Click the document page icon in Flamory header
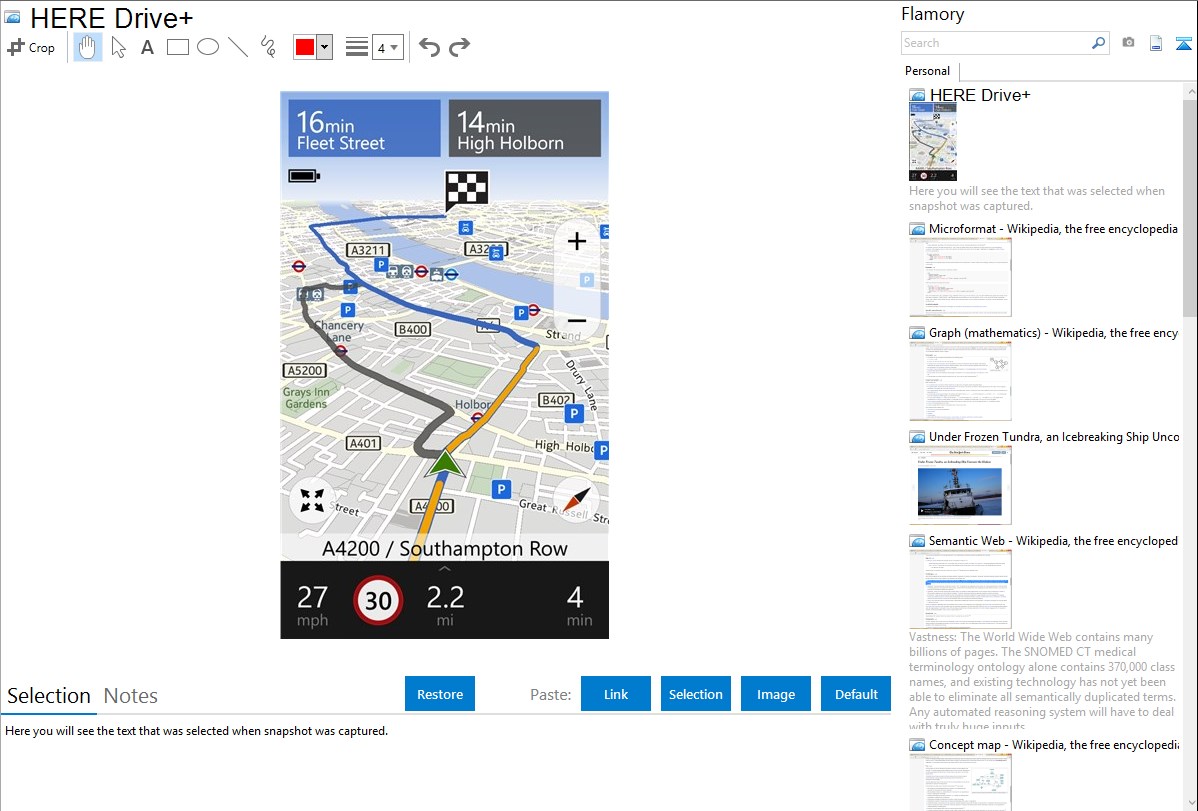Image resolution: width=1198 pixels, height=811 pixels. coord(1156,43)
